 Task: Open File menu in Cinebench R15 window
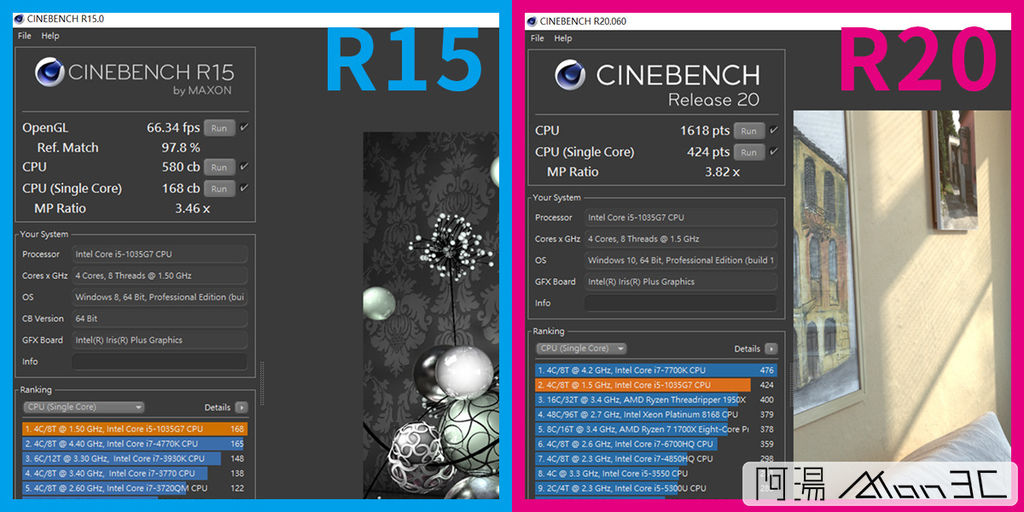point(25,36)
